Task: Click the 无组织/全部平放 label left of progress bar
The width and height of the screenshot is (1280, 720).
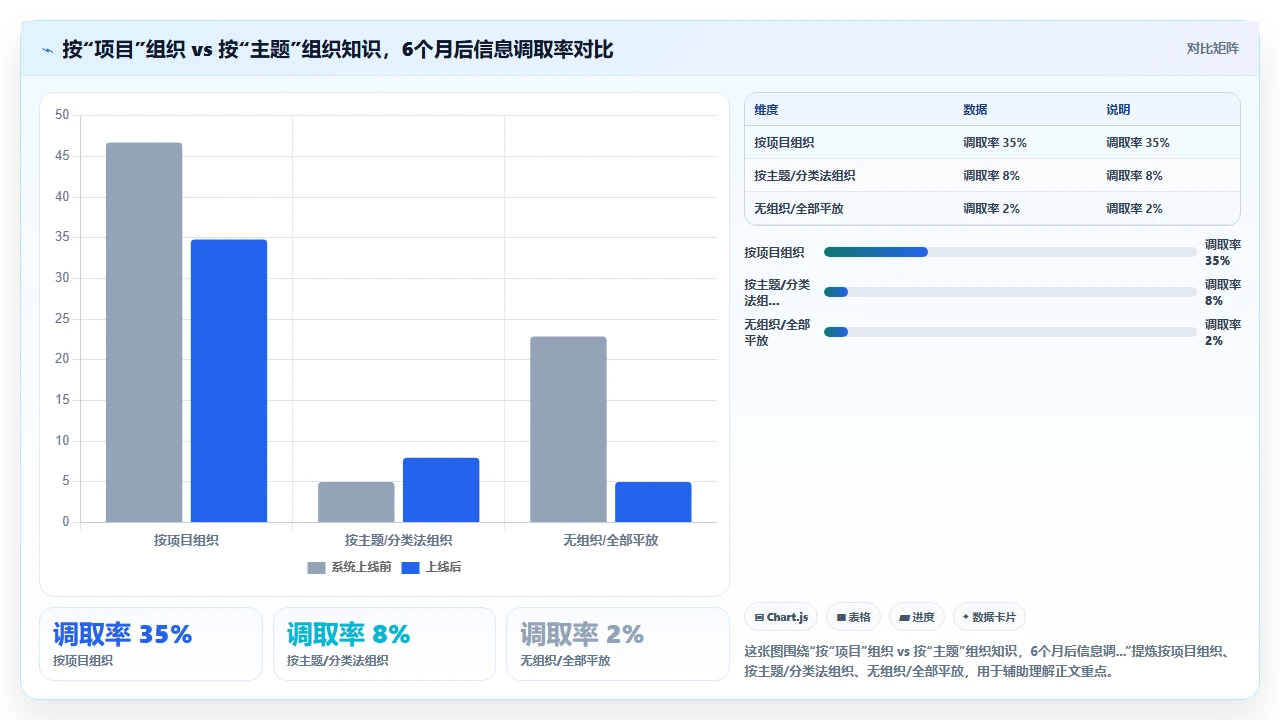Action: [777, 332]
